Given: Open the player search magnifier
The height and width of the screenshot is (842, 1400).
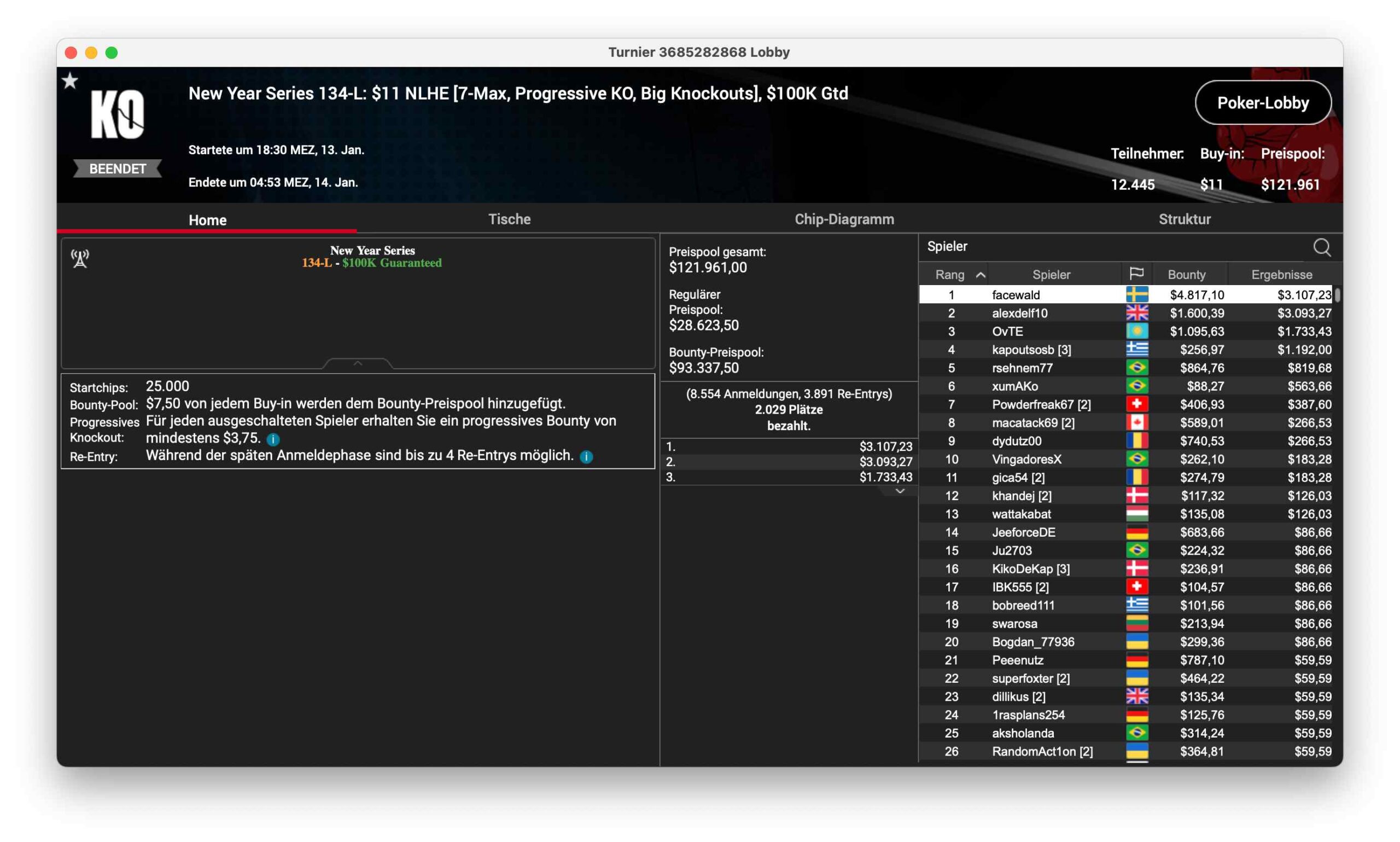Looking at the screenshot, I should pyautogui.click(x=1321, y=247).
